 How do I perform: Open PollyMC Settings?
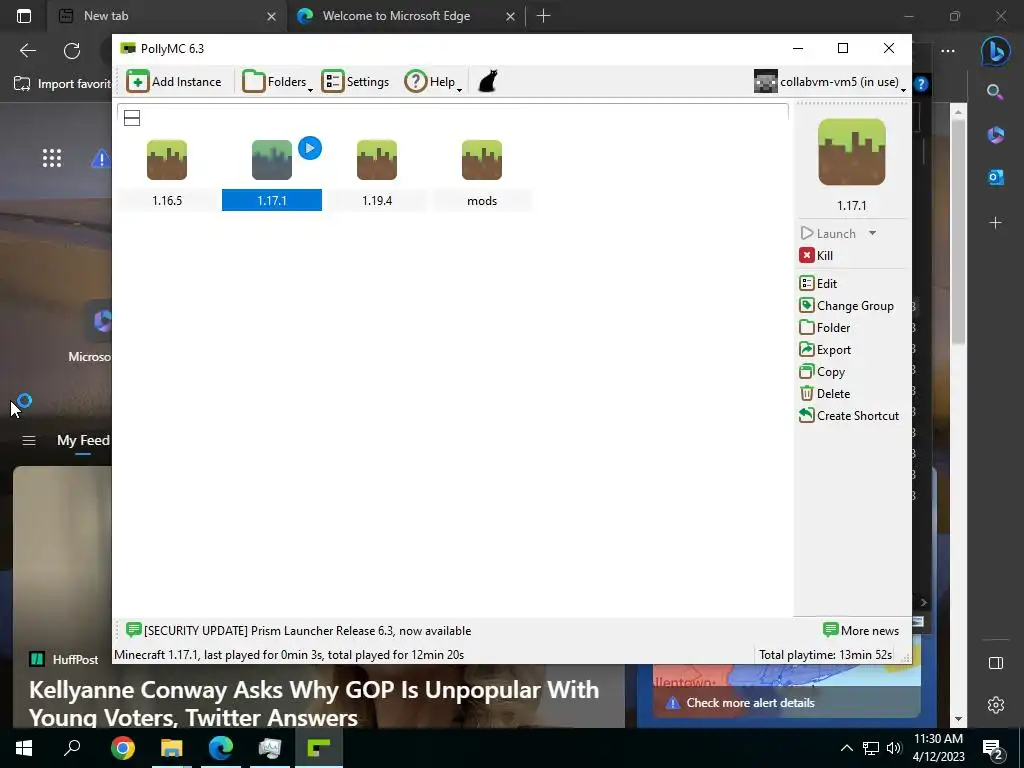(x=355, y=82)
